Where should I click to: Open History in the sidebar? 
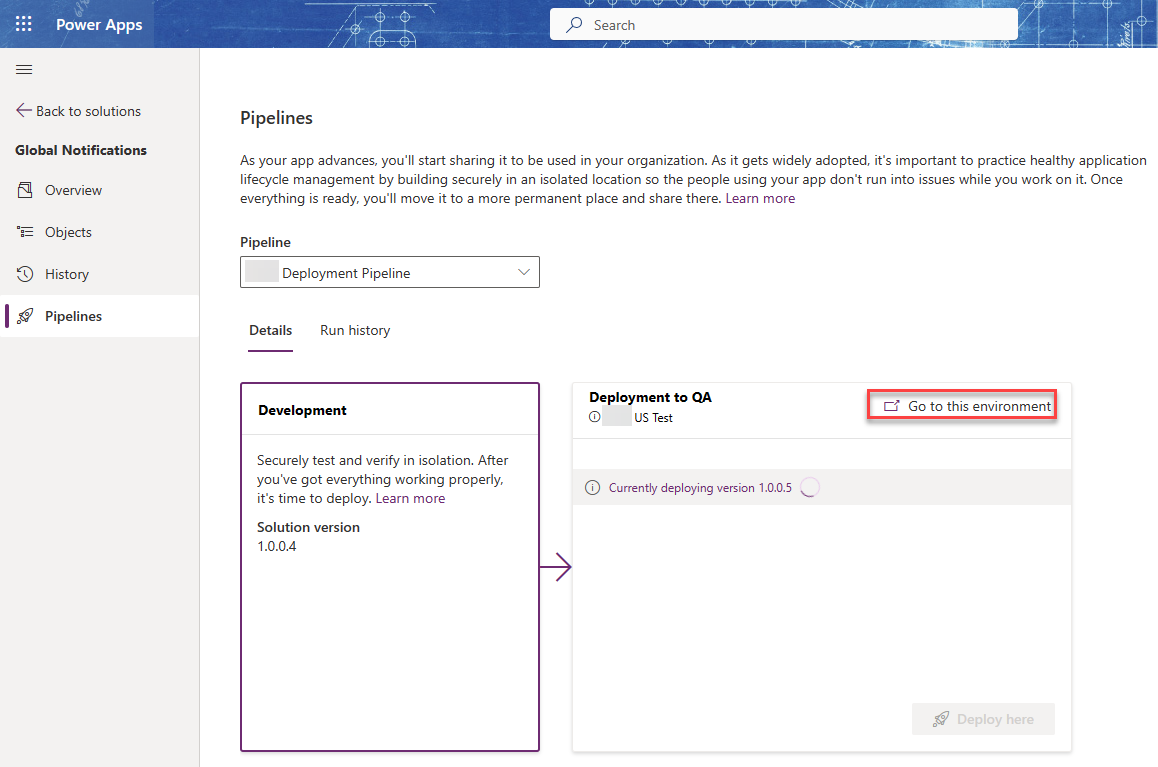(x=100, y=274)
